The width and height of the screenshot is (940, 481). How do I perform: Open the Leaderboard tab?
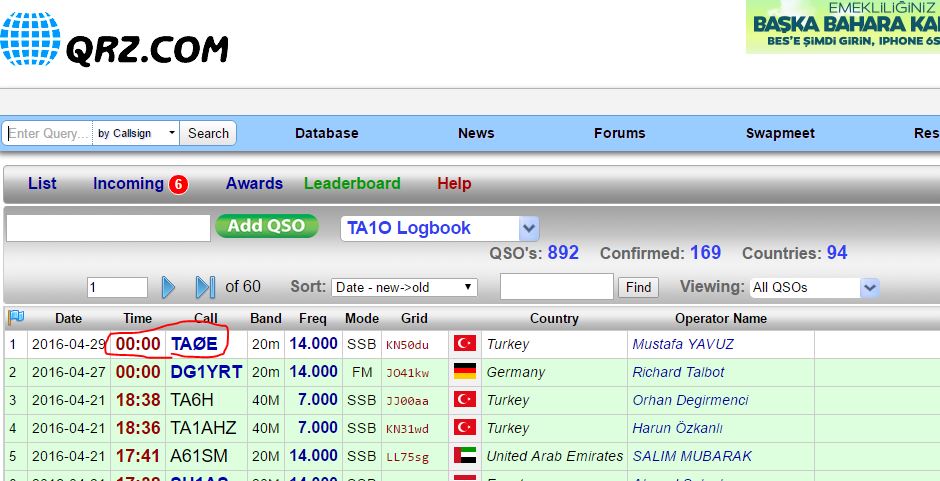[x=352, y=184]
